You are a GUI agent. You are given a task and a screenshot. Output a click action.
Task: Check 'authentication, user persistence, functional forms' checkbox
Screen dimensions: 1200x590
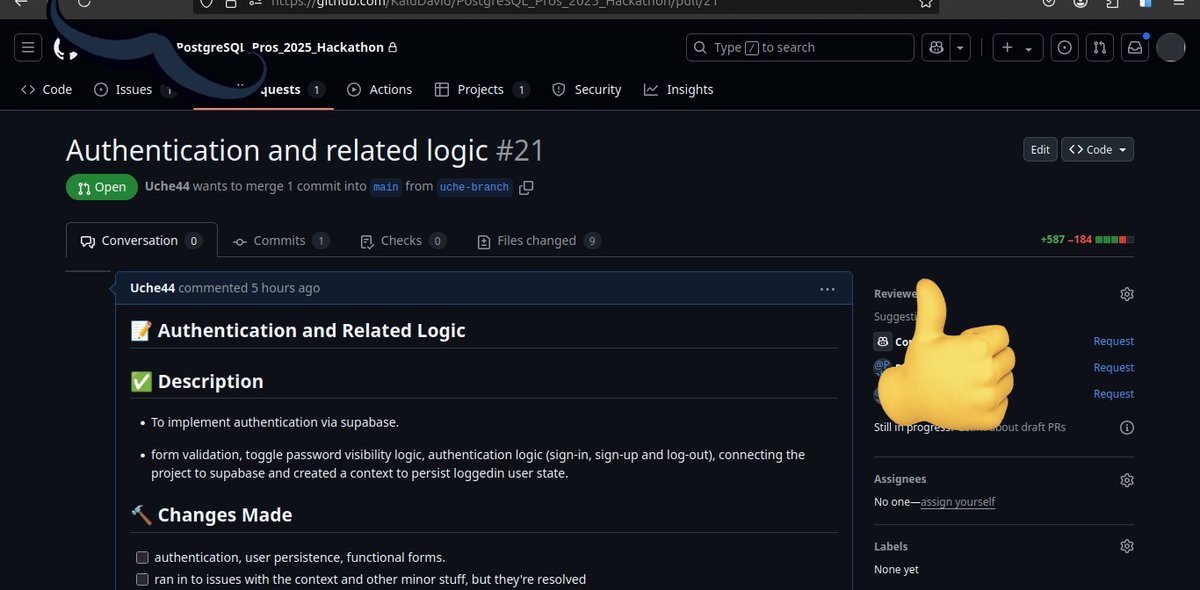[x=142, y=557]
